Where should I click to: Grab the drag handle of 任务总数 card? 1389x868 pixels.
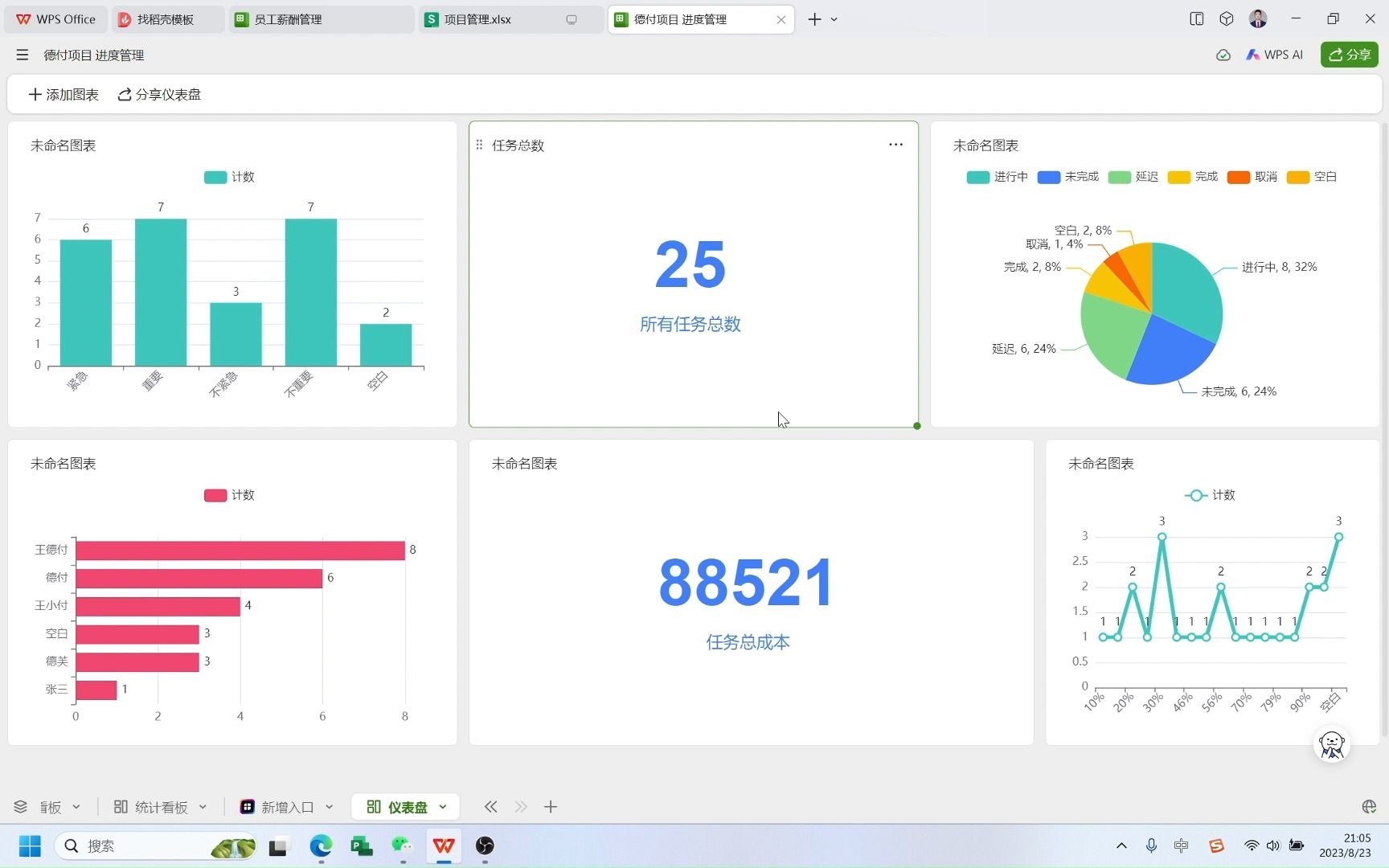(x=479, y=145)
